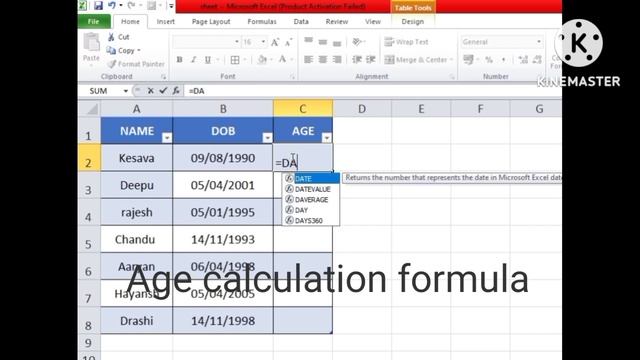Viewport: 640px width, 360px height.
Task: Toggle Align Text Left
Action: click(x=309, y=60)
